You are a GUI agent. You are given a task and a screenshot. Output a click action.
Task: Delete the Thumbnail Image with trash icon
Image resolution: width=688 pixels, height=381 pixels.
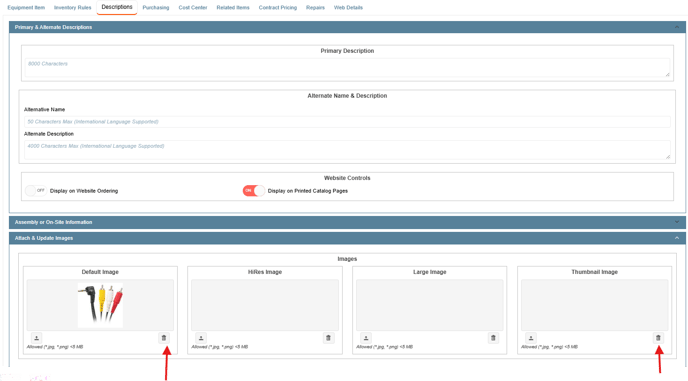(658, 338)
